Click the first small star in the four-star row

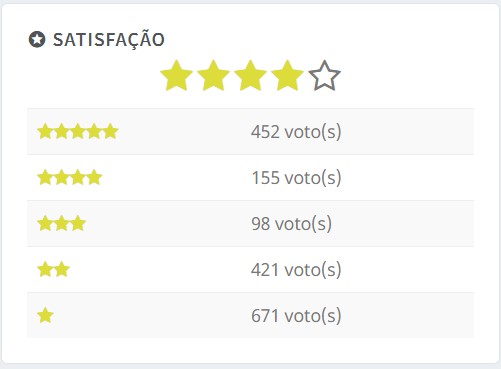[45, 177]
